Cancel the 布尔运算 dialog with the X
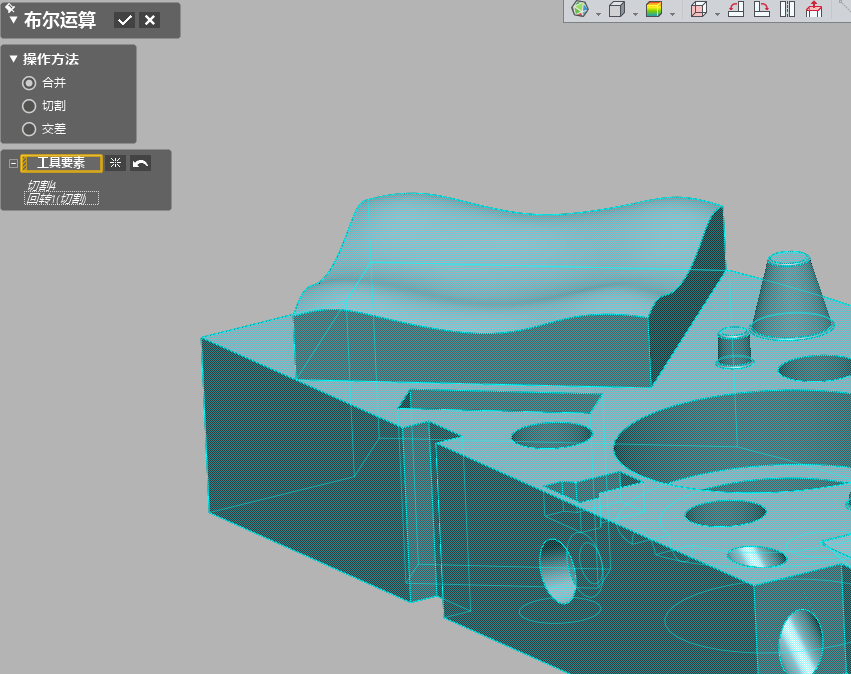The width and height of the screenshot is (851, 674). pos(150,20)
